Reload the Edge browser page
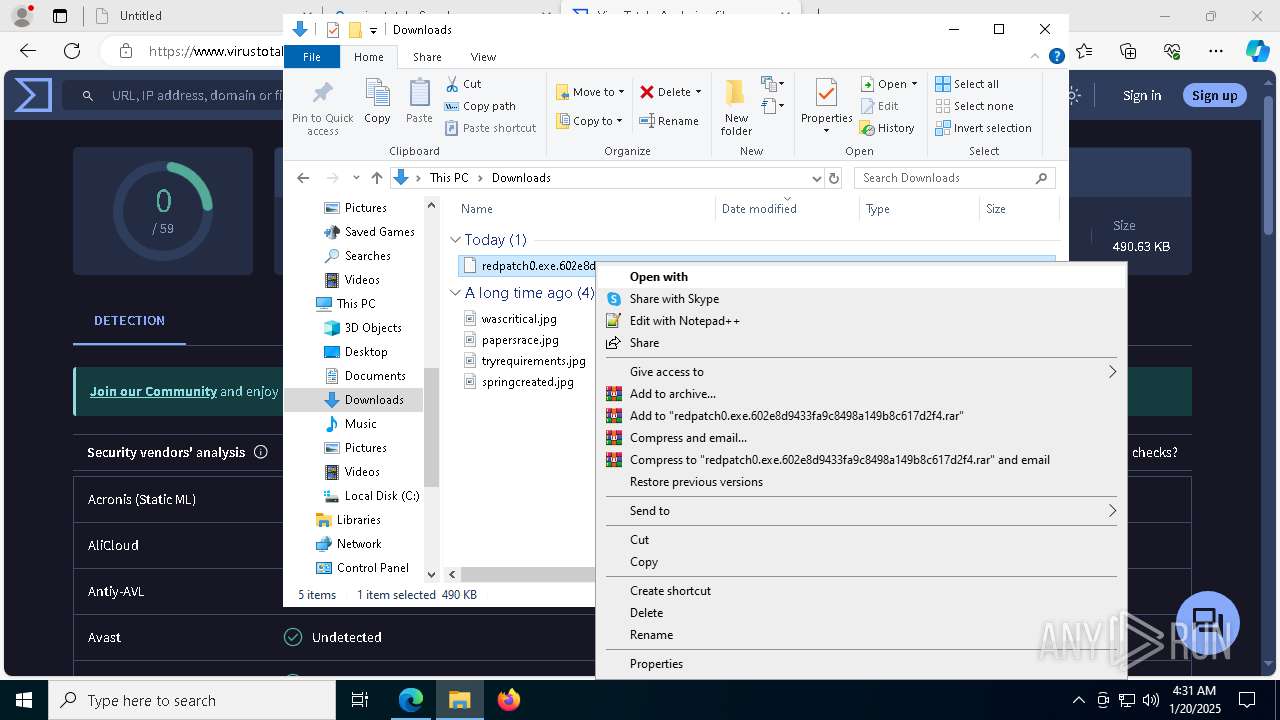The height and width of the screenshot is (720, 1280). click(72, 51)
